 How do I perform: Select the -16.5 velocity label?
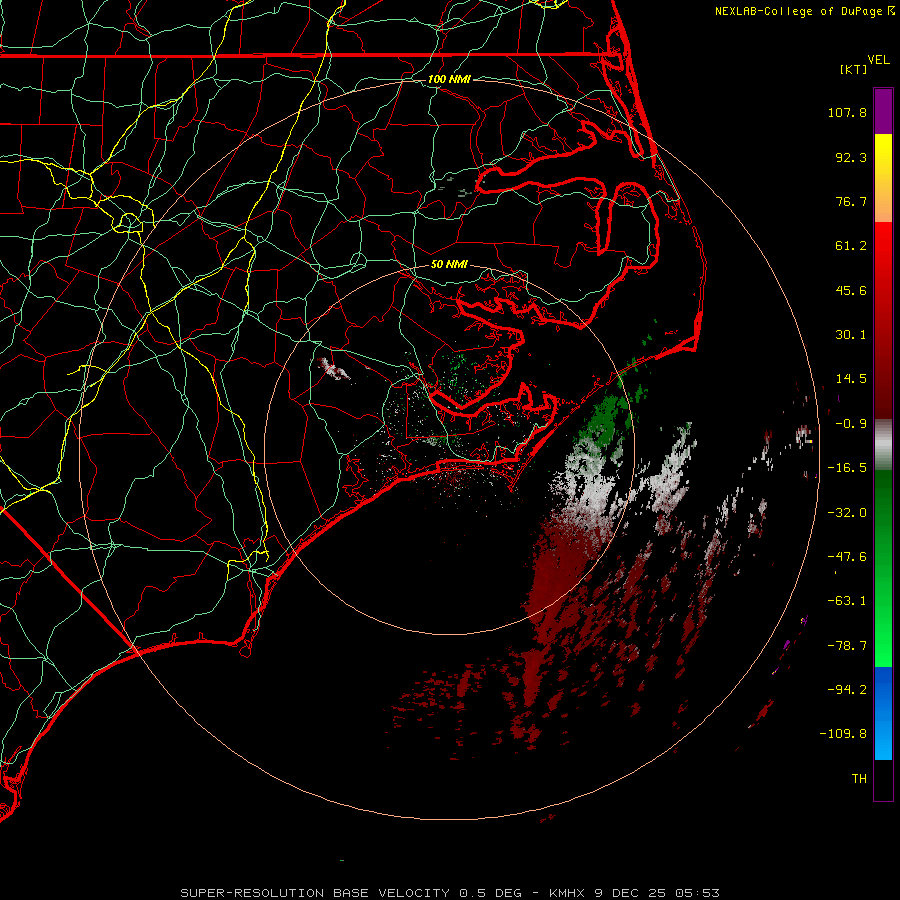coord(847,468)
